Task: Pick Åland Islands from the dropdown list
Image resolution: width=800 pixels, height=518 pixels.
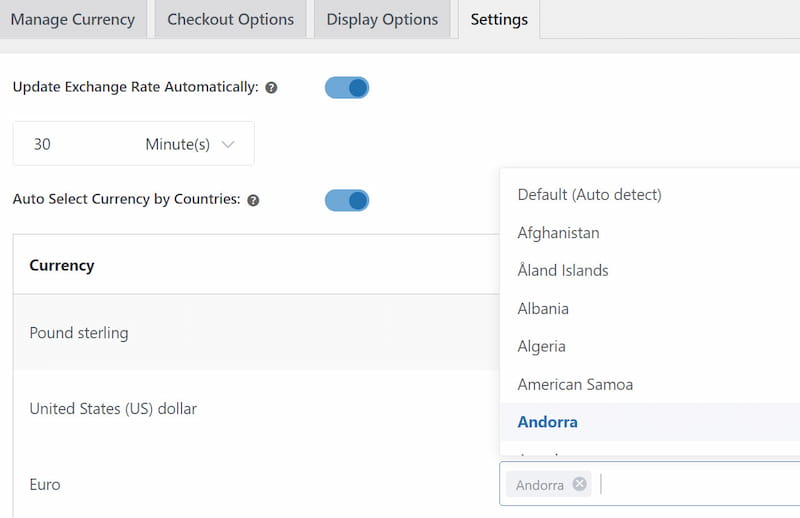Action: click(x=562, y=271)
